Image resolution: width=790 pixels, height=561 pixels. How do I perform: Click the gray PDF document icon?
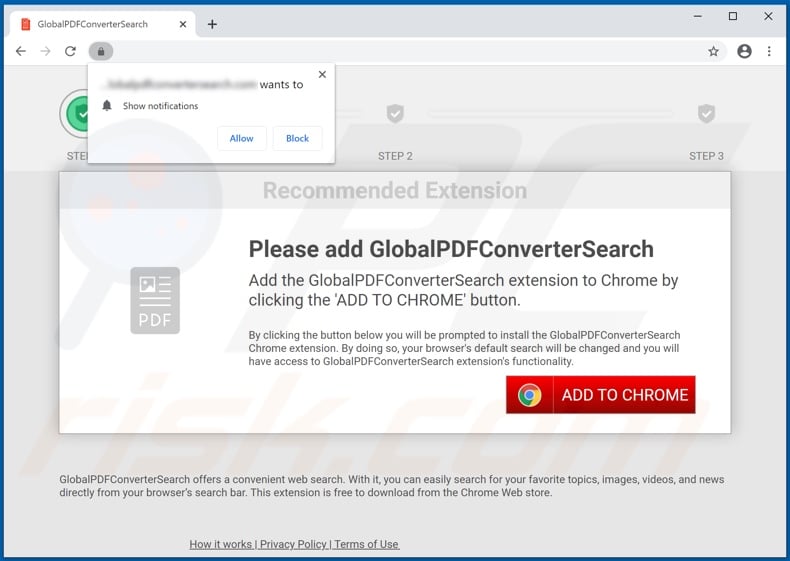pyautogui.click(x=155, y=300)
